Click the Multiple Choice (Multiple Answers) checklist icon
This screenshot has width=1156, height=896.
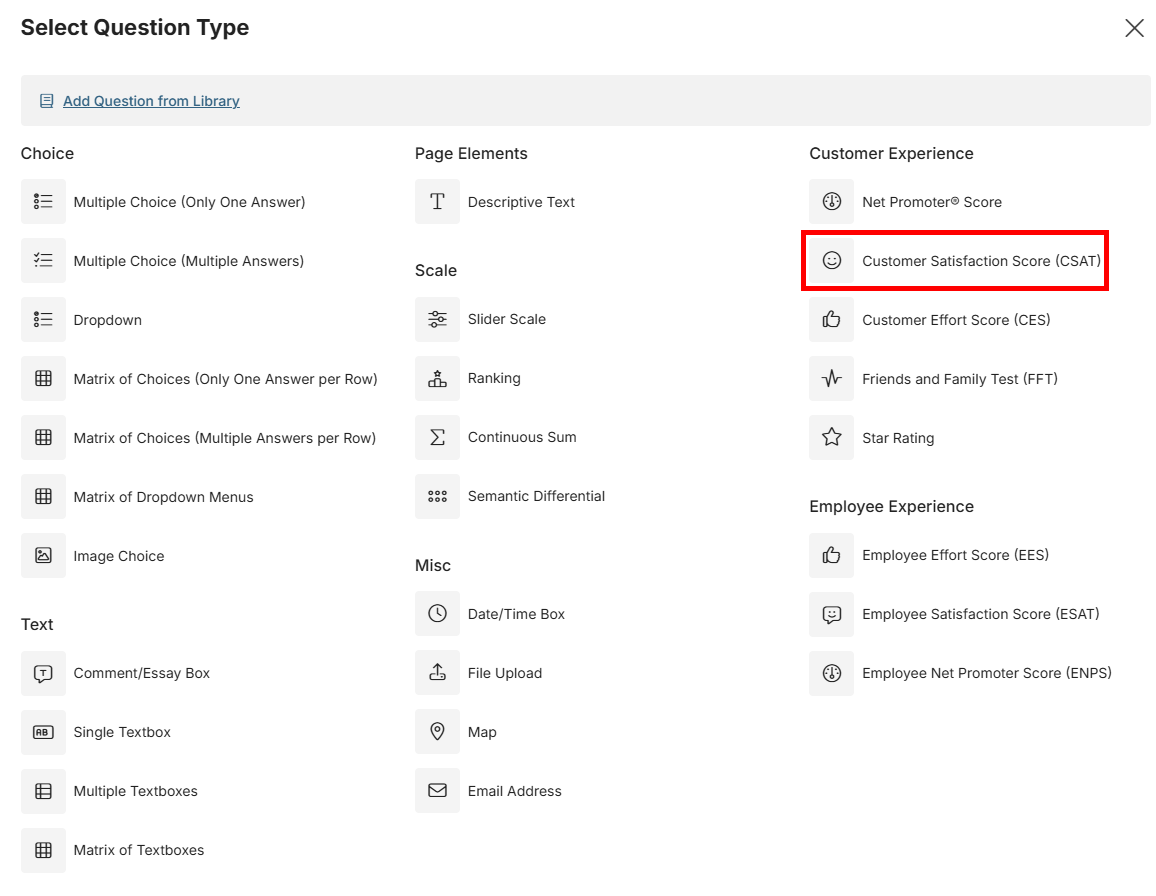point(43,260)
